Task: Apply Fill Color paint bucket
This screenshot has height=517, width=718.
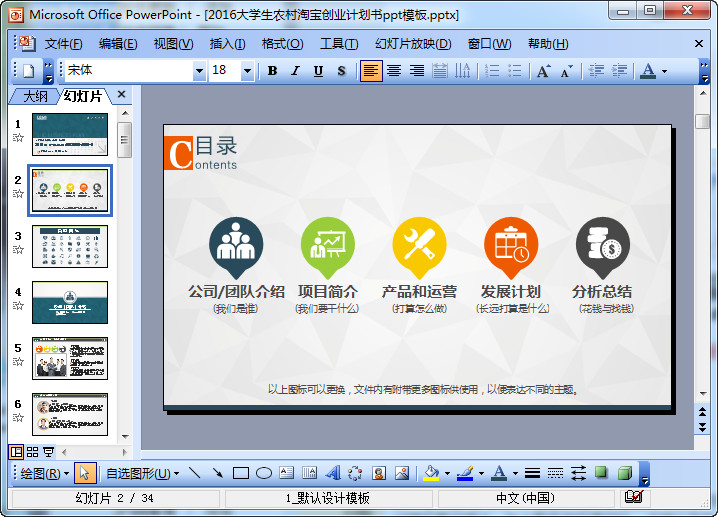Action: point(431,473)
